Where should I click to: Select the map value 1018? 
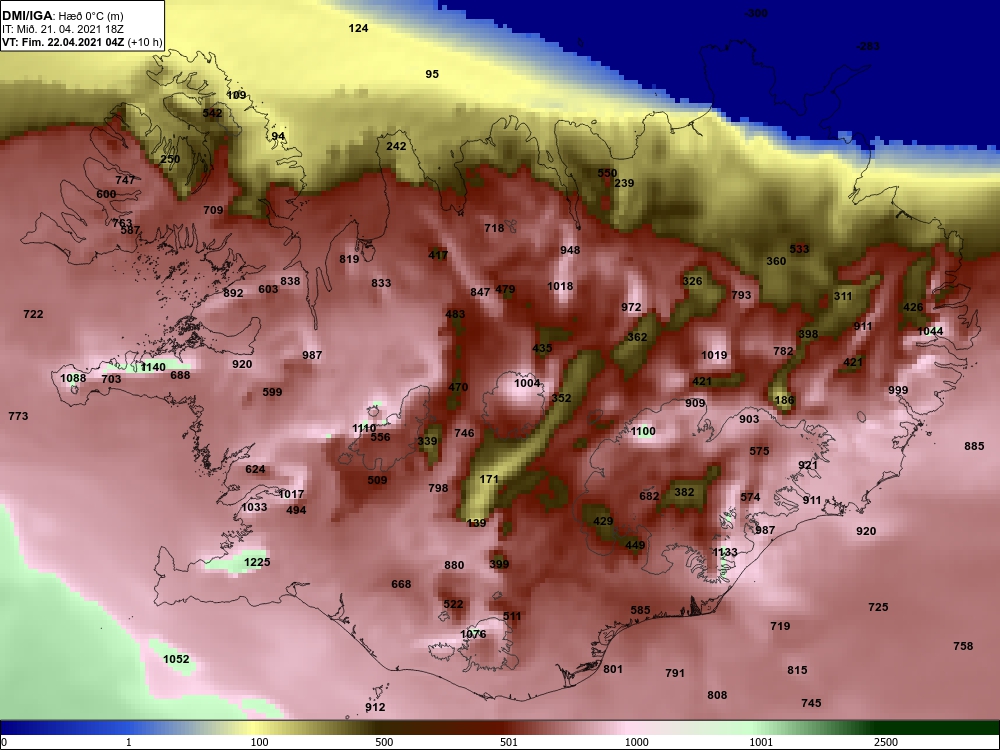pos(560,286)
